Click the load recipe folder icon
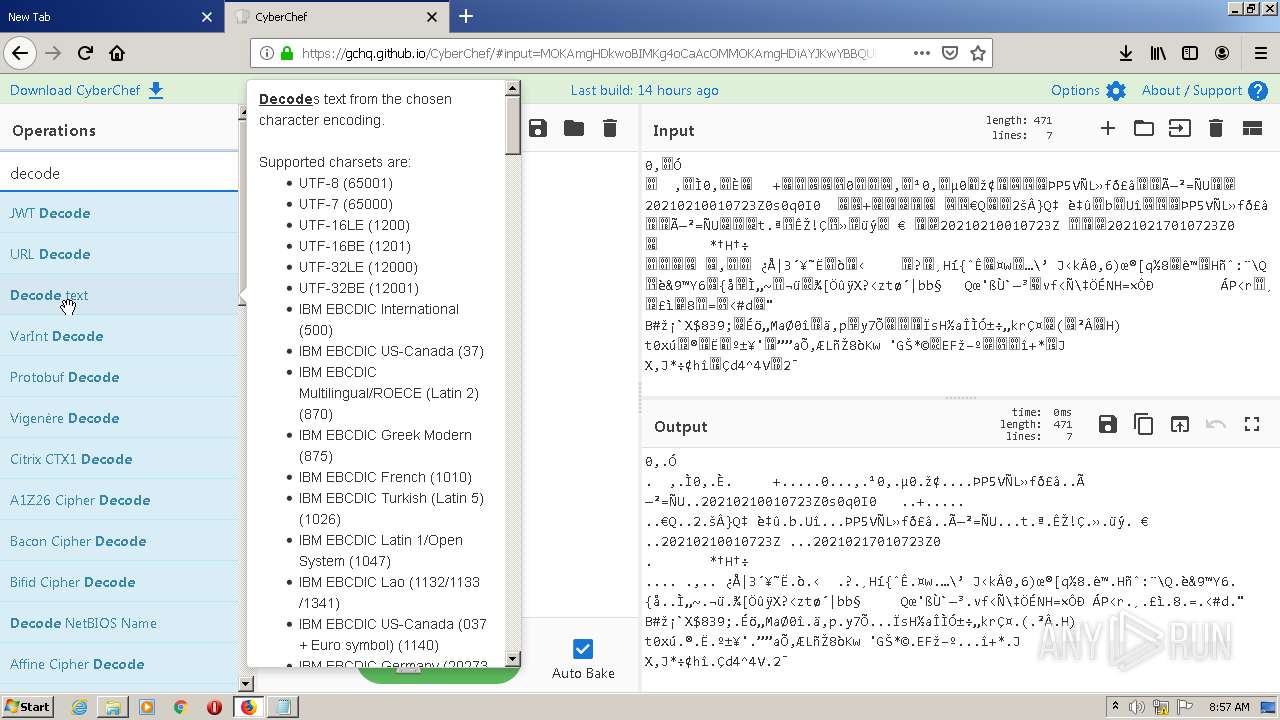Image resolution: width=1280 pixels, height=720 pixels. (x=574, y=128)
